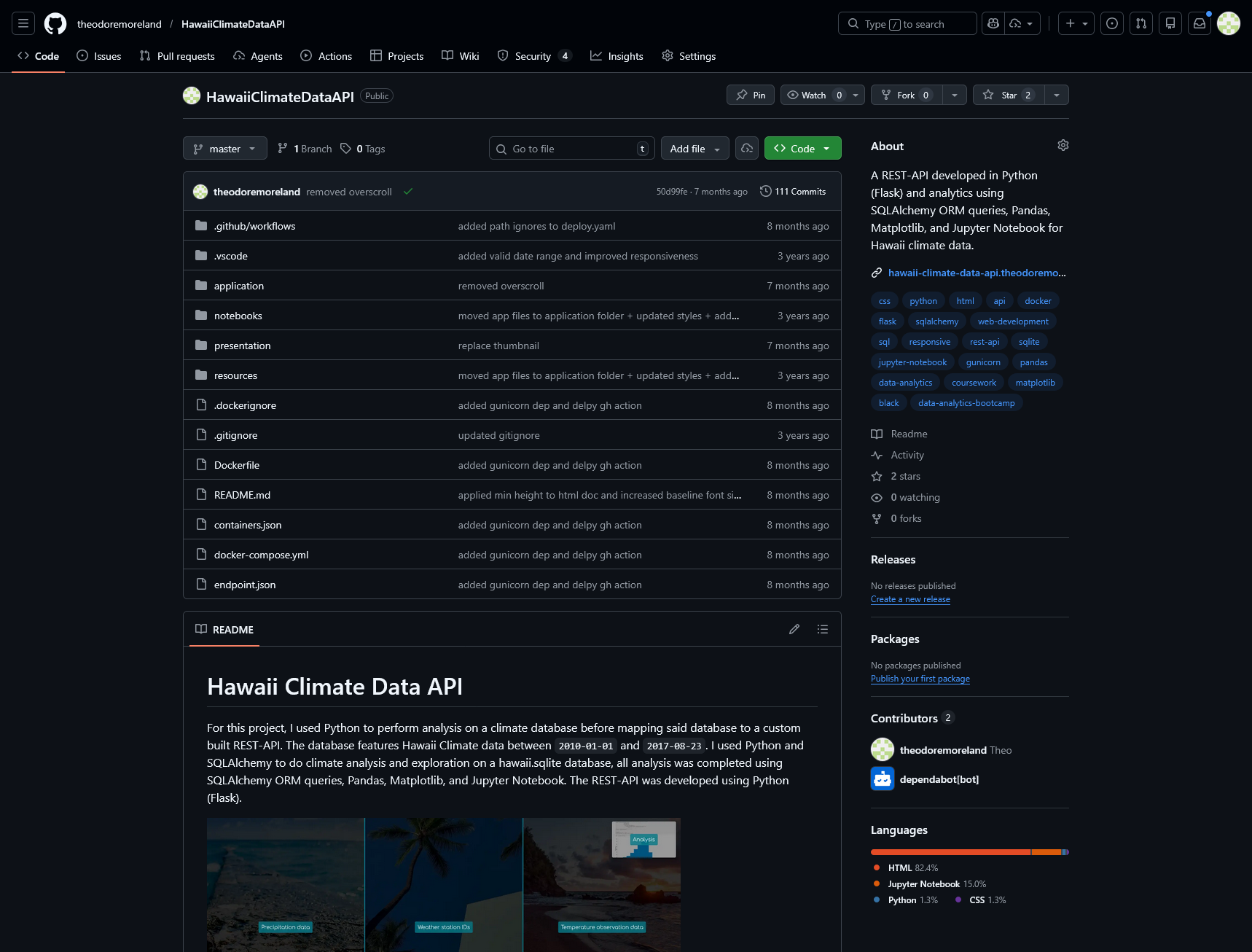Open the master branch selector
This screenshot has width=1252, height=952.
pyautogui.click(x=224, y=148)
